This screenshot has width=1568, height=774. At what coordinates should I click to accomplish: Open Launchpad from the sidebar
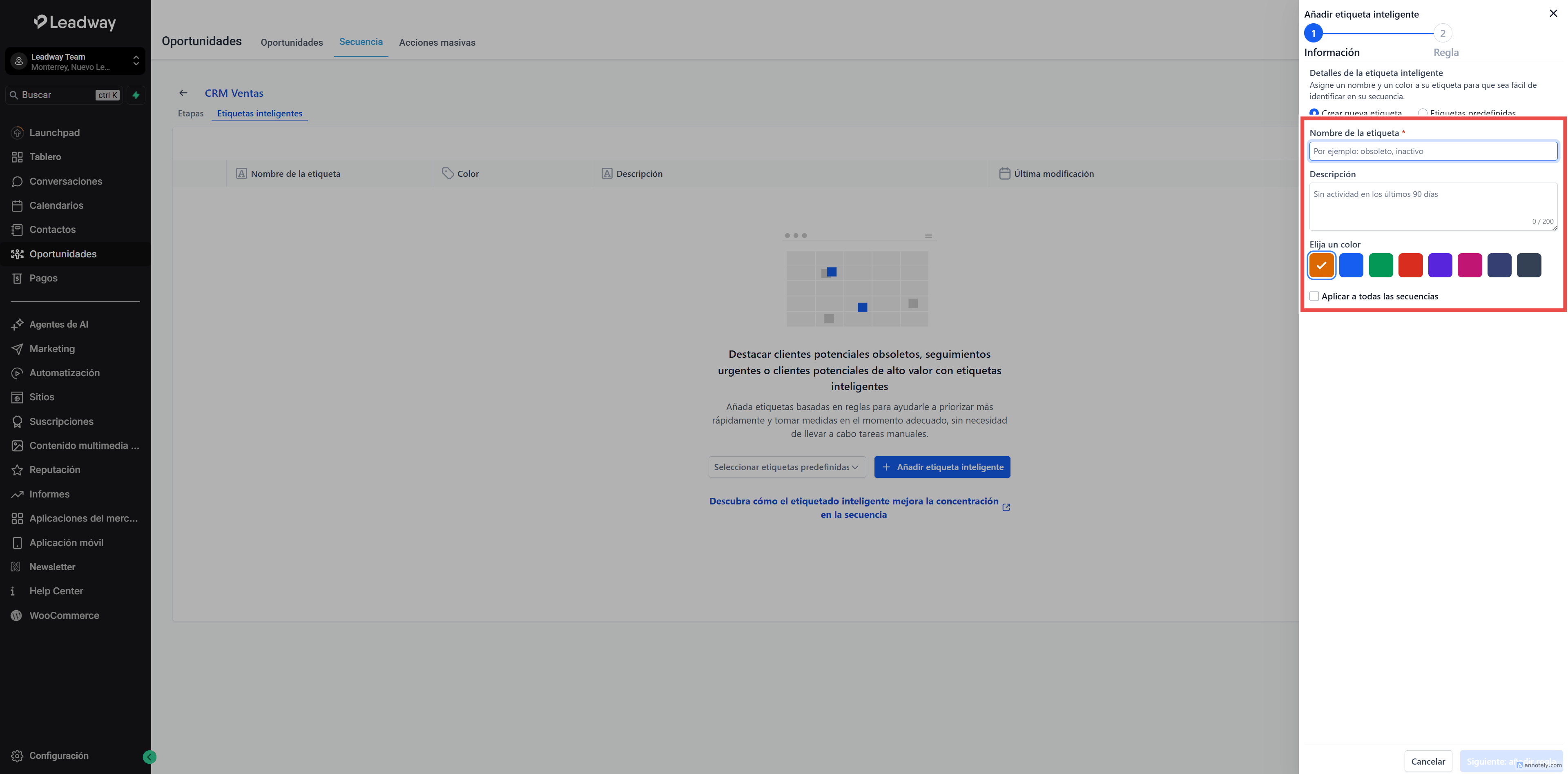(x=54, y=133)
